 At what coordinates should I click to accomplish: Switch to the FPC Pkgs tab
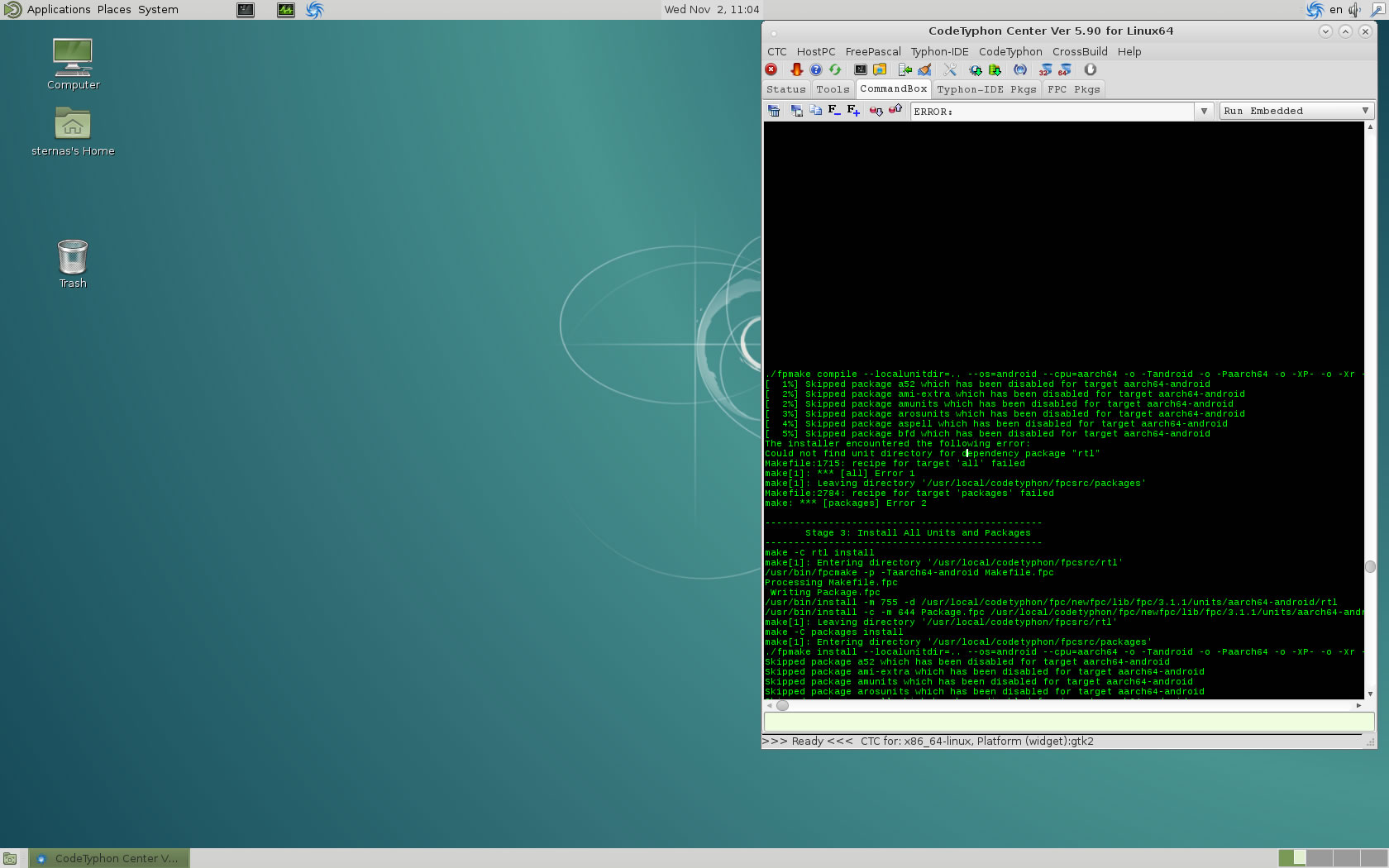click(1074, 89)
